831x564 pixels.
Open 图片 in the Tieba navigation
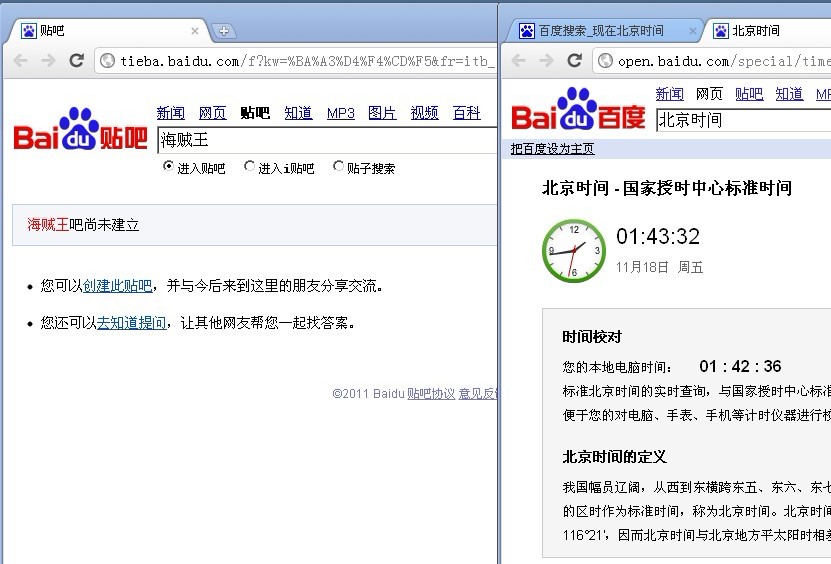(x=382, y=113)
